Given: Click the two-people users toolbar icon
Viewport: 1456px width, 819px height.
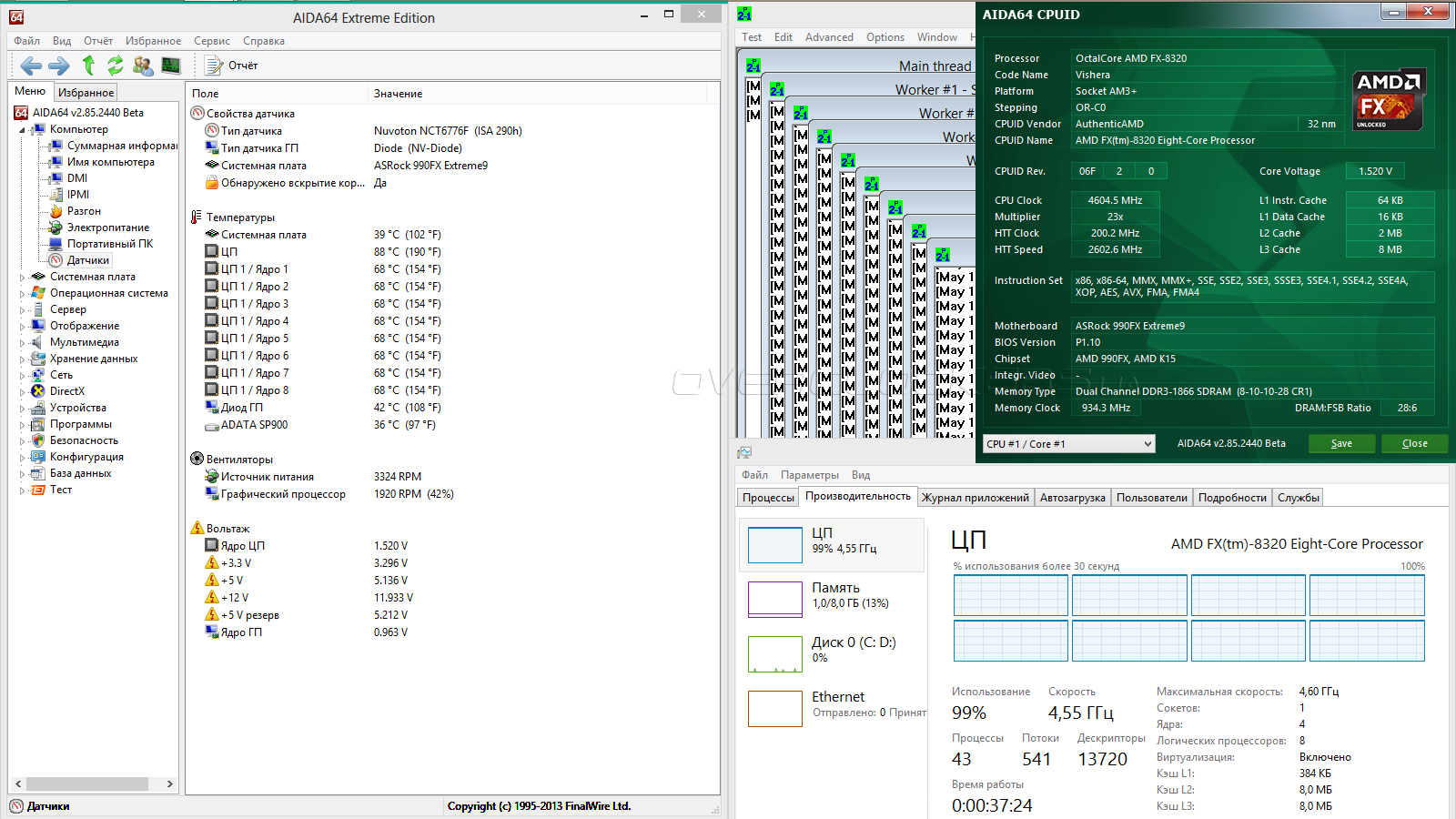Looking at the screenshot, I should coord(143,66).
